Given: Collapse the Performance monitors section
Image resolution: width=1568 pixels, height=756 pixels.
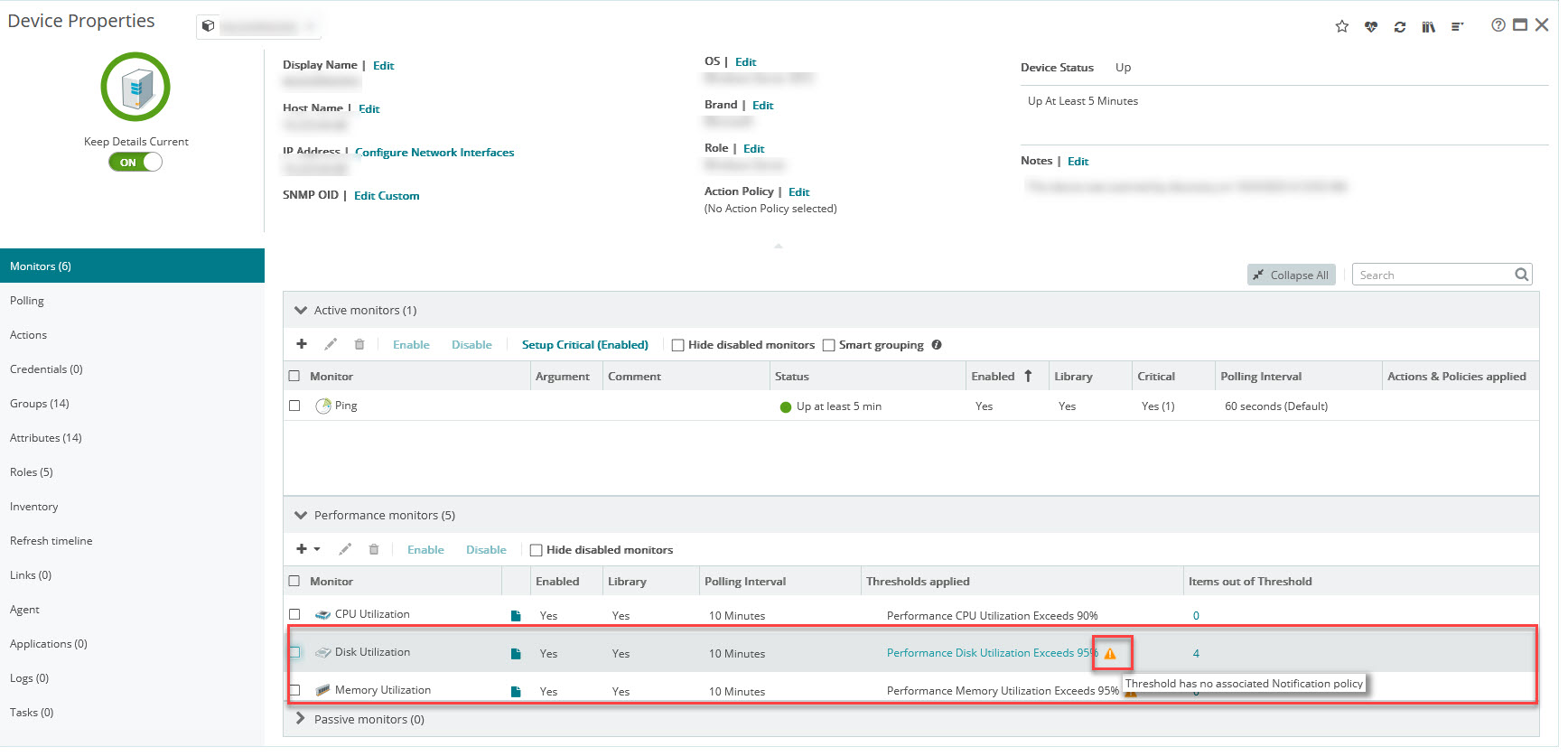Looking at the screenshot, I should [301, 515].
